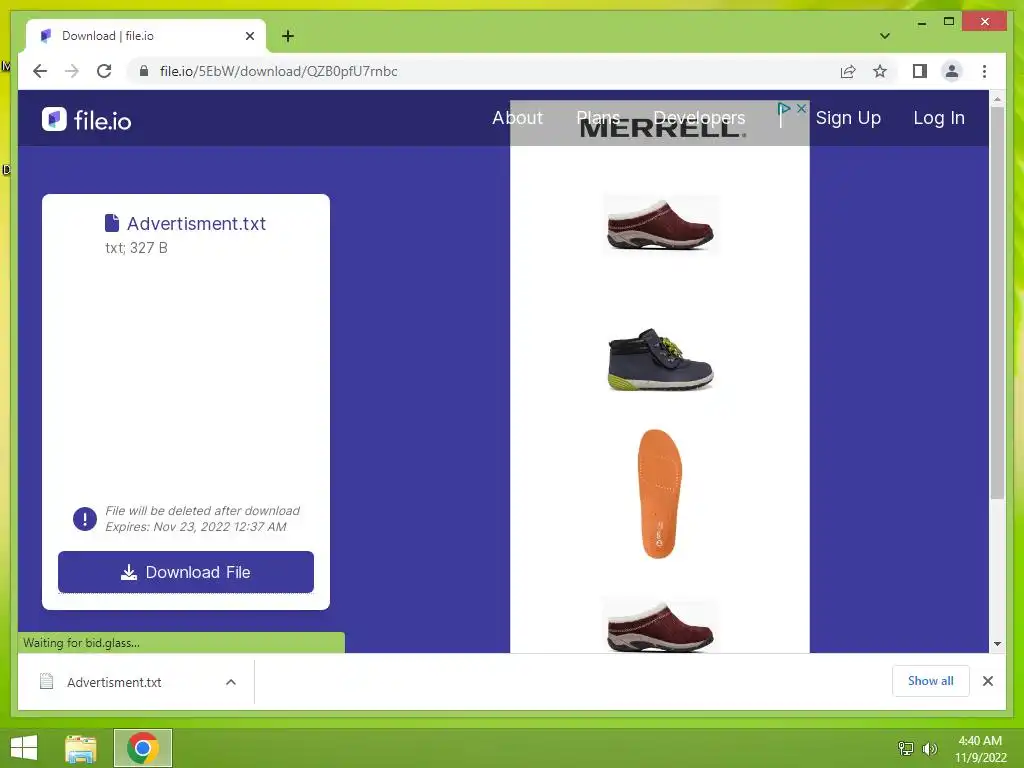The image size is (1024, 768).
Task: Click Sign Up link
Action: 848,118
